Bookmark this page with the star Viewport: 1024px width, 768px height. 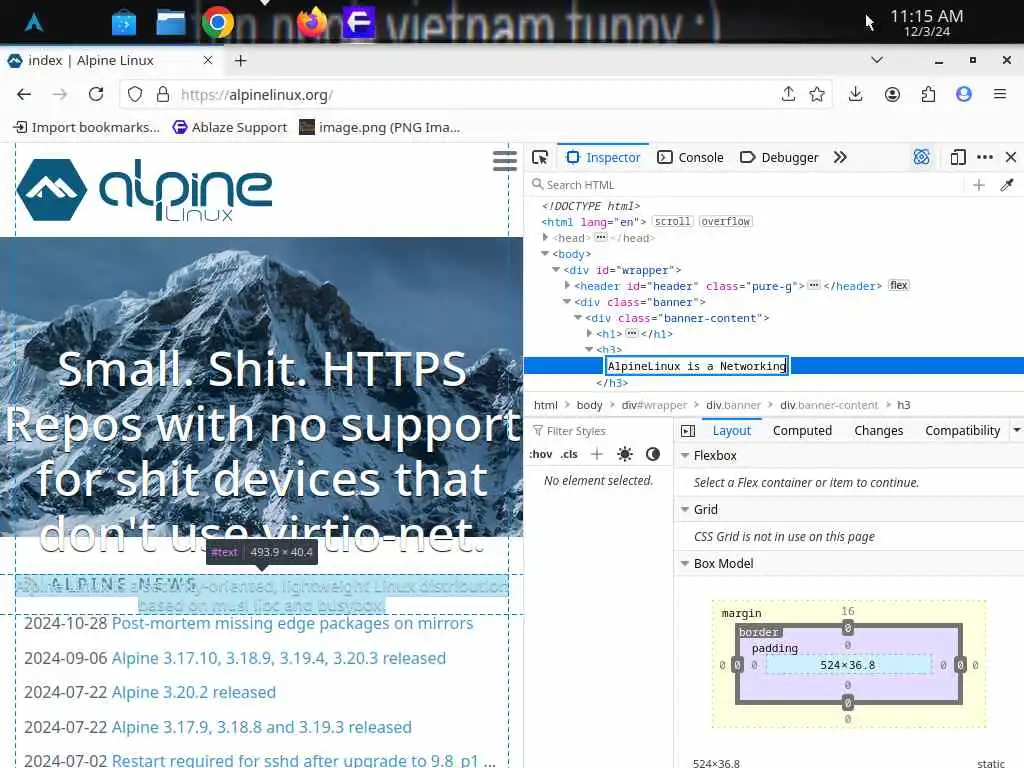[x=816, y=95]
